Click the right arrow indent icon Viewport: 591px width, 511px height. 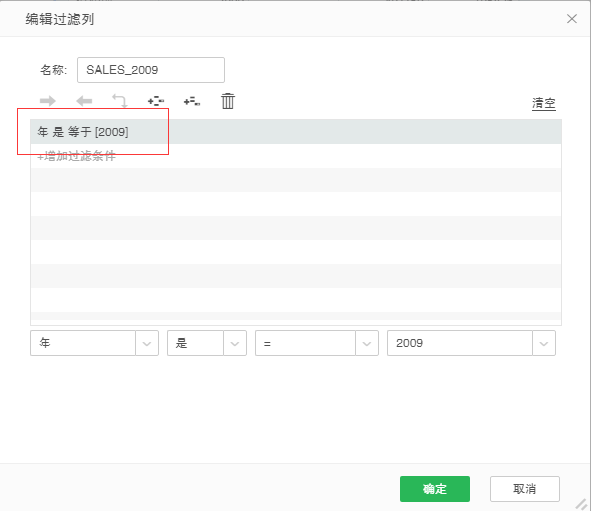[x=47, y=101]
